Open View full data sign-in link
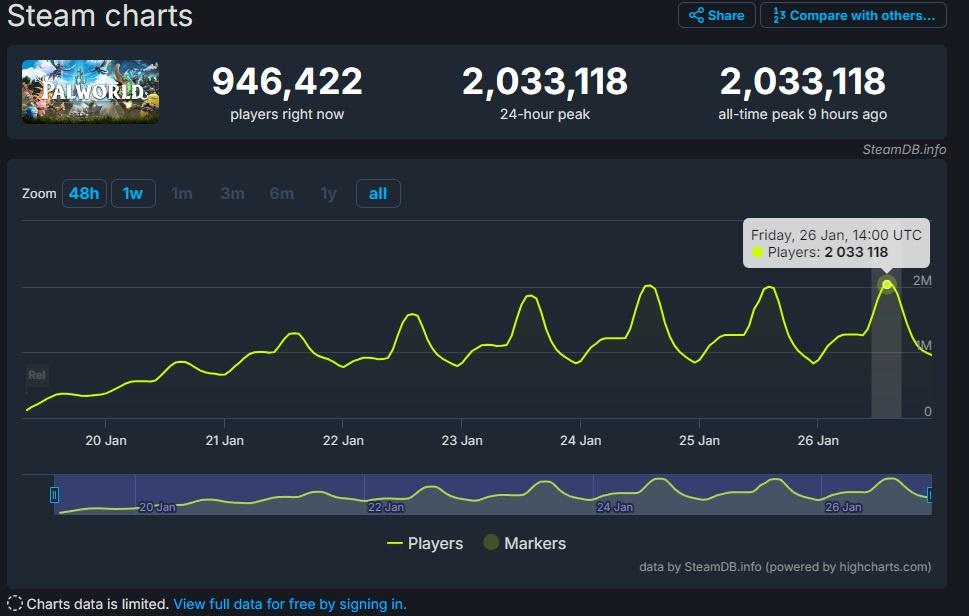969x616 pixels. pos(290,604)
